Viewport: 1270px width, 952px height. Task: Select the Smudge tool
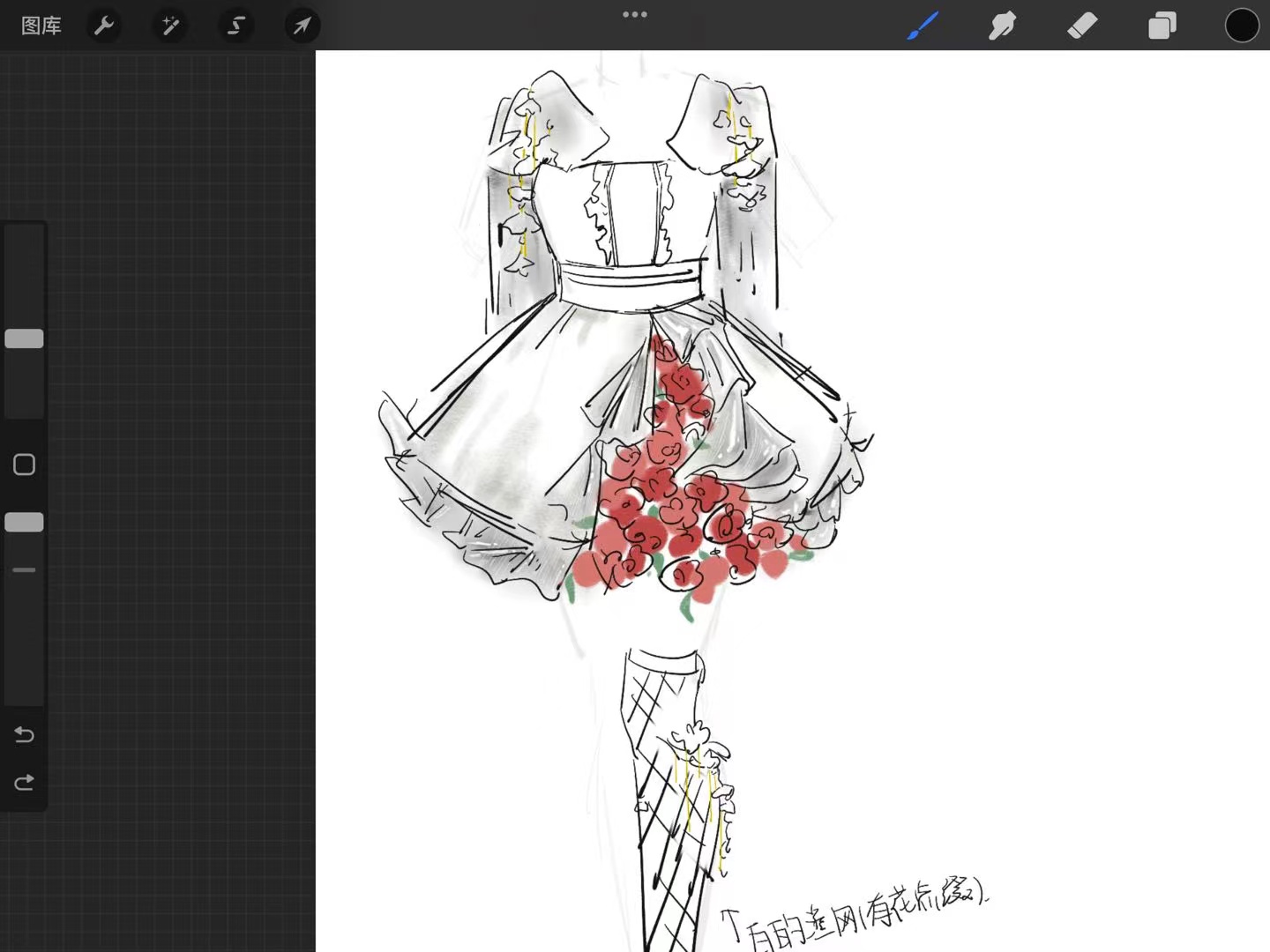click(x=1002, y=26)
